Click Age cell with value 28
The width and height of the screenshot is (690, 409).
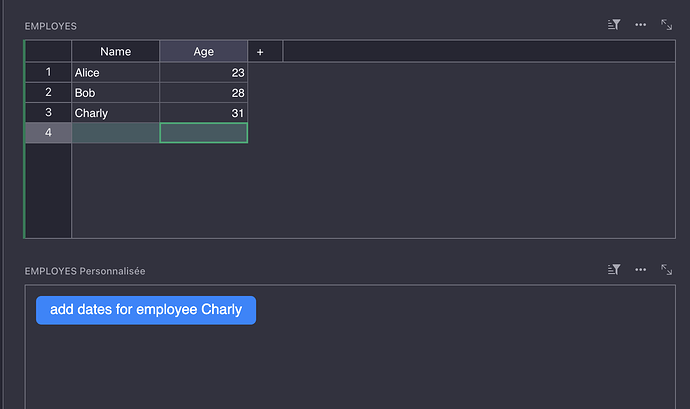(x=203, y=92)
